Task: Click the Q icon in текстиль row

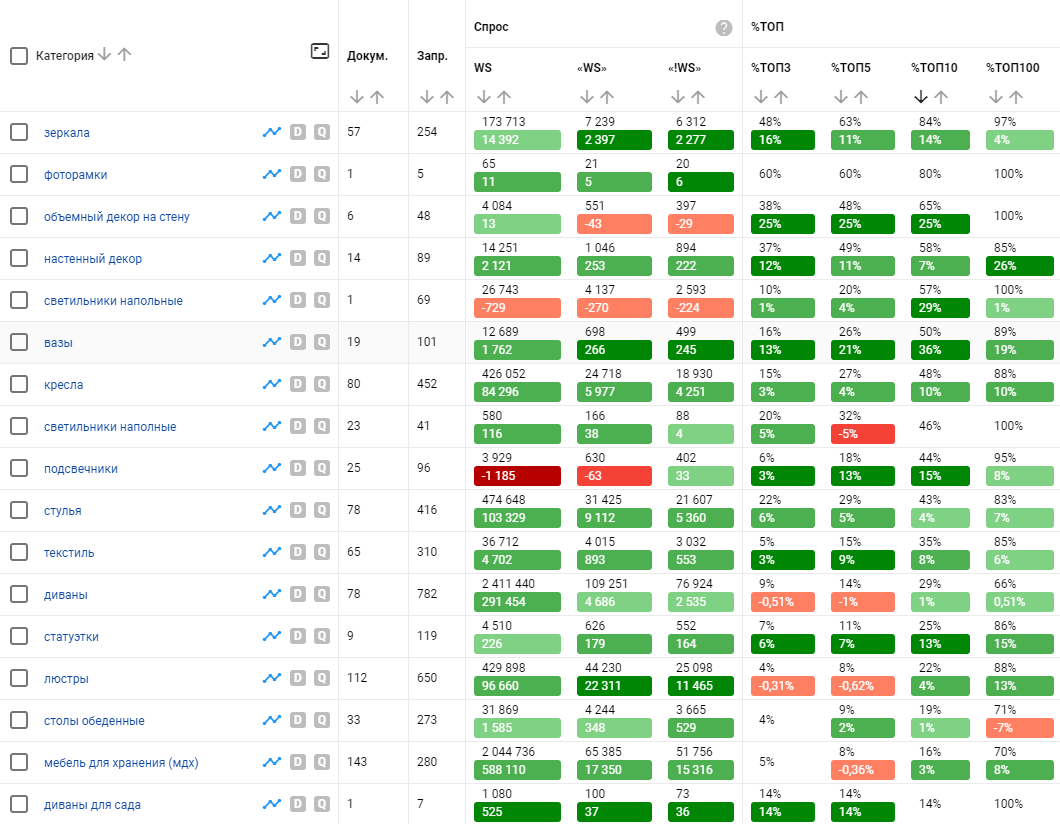Action: click(x=321, y=552)
